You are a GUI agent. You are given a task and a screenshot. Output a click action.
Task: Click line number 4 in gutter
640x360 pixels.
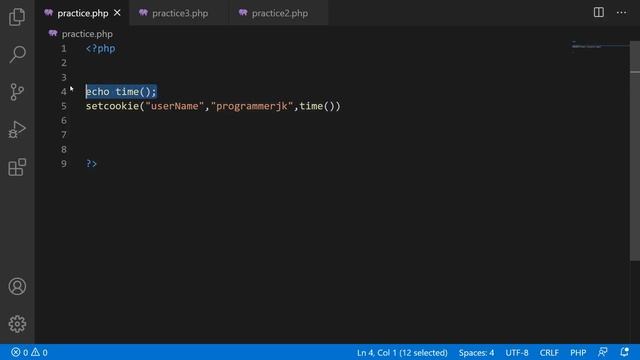point(64,92)
